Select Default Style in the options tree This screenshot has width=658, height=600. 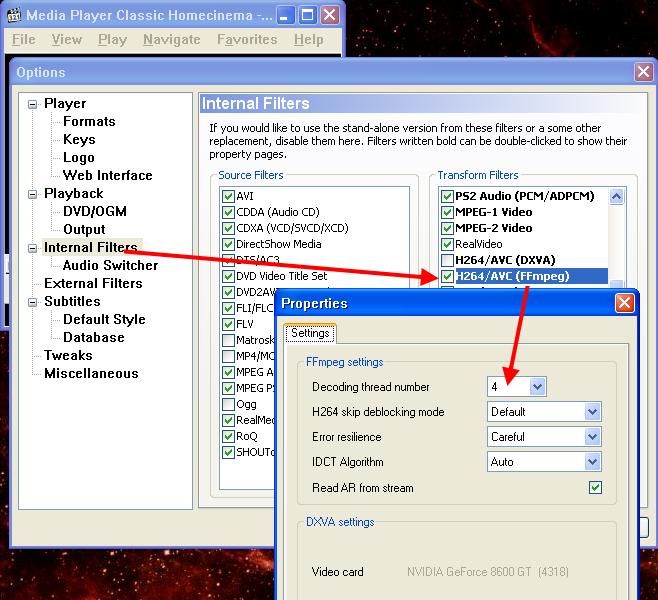click(x=104, y=319)
